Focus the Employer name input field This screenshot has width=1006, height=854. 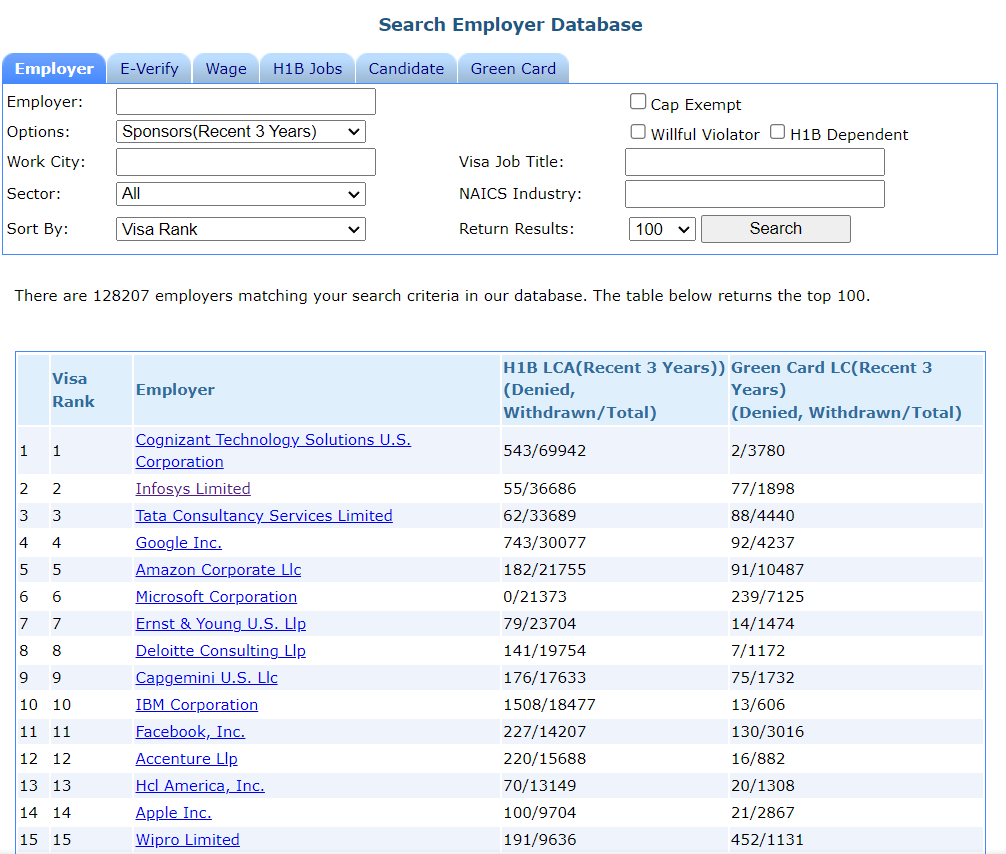coord(246,101)
